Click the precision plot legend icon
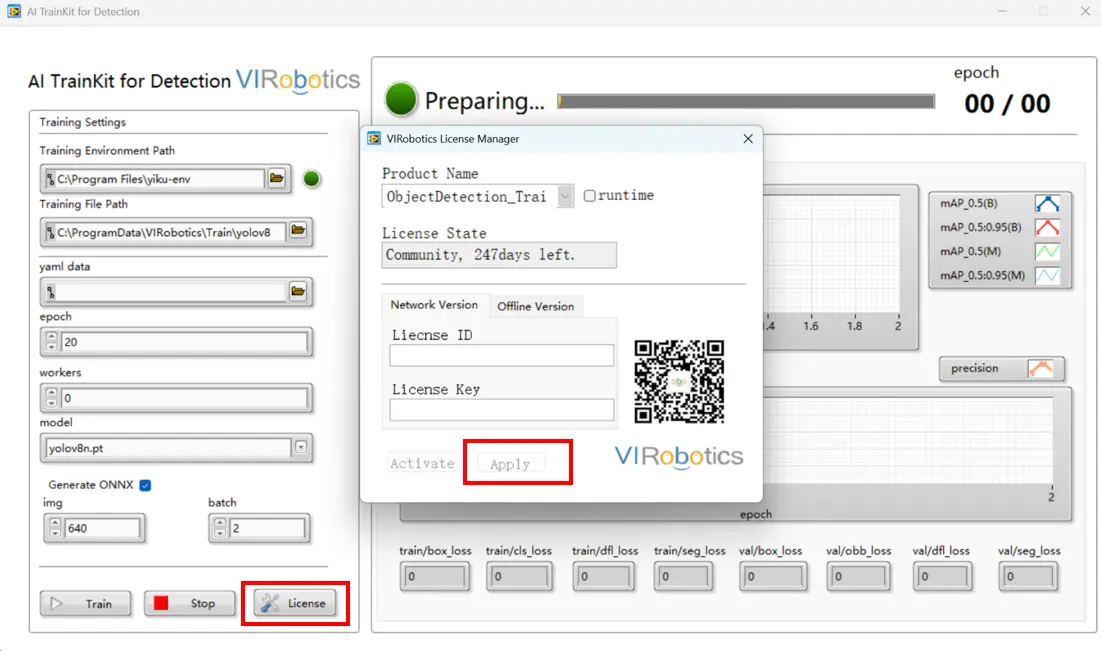This screenshot has width=1101, height=651. [x=1041, y=369]
